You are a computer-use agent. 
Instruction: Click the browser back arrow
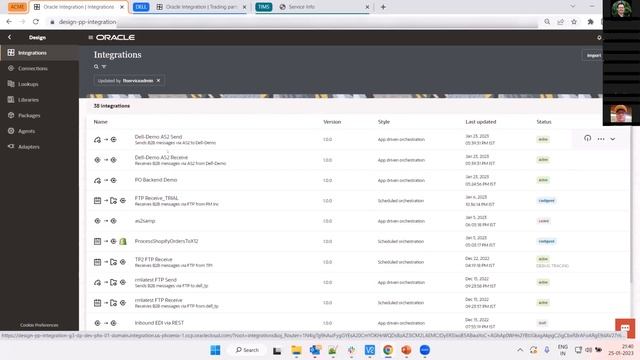9,22
